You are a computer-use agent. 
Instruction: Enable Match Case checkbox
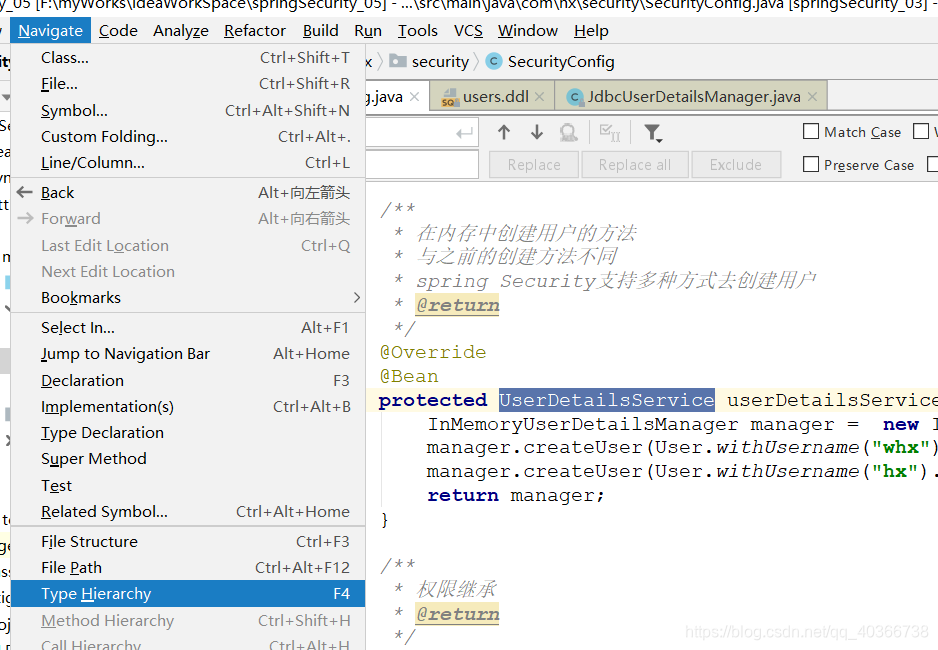[811, 132]
